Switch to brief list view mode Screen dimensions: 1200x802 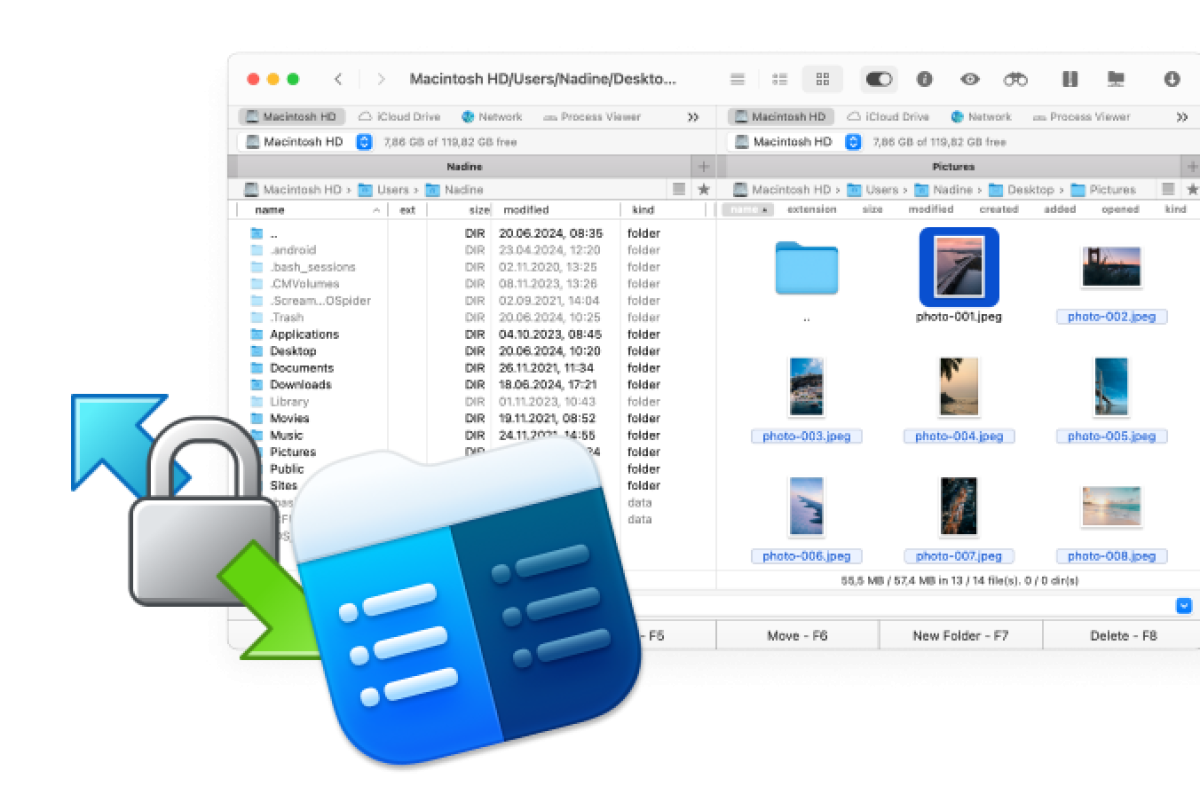click(x=780, y=79)
